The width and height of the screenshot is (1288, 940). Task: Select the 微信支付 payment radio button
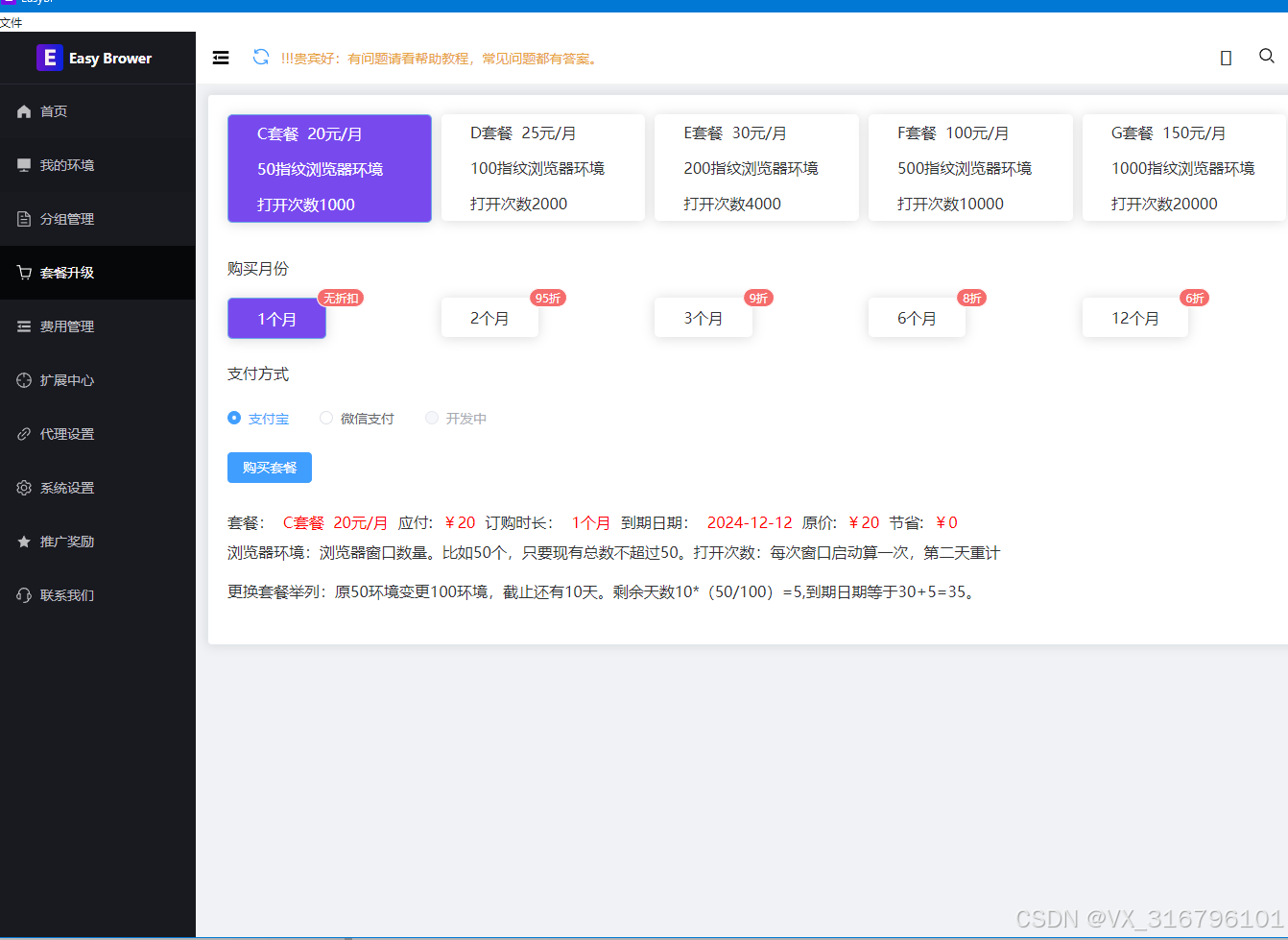[x=325, y=418]
